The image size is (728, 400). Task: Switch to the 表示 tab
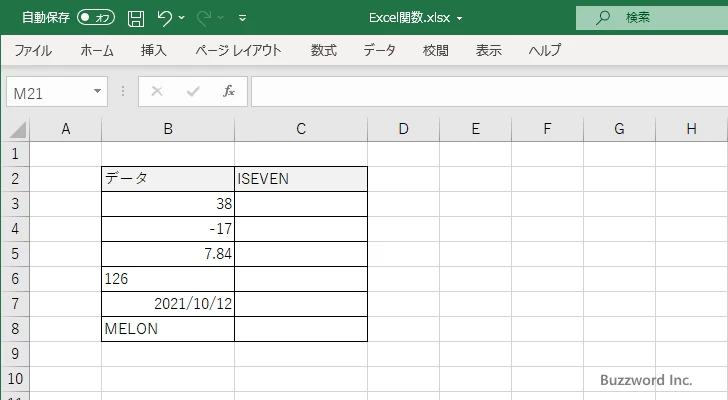pos(488,50)
